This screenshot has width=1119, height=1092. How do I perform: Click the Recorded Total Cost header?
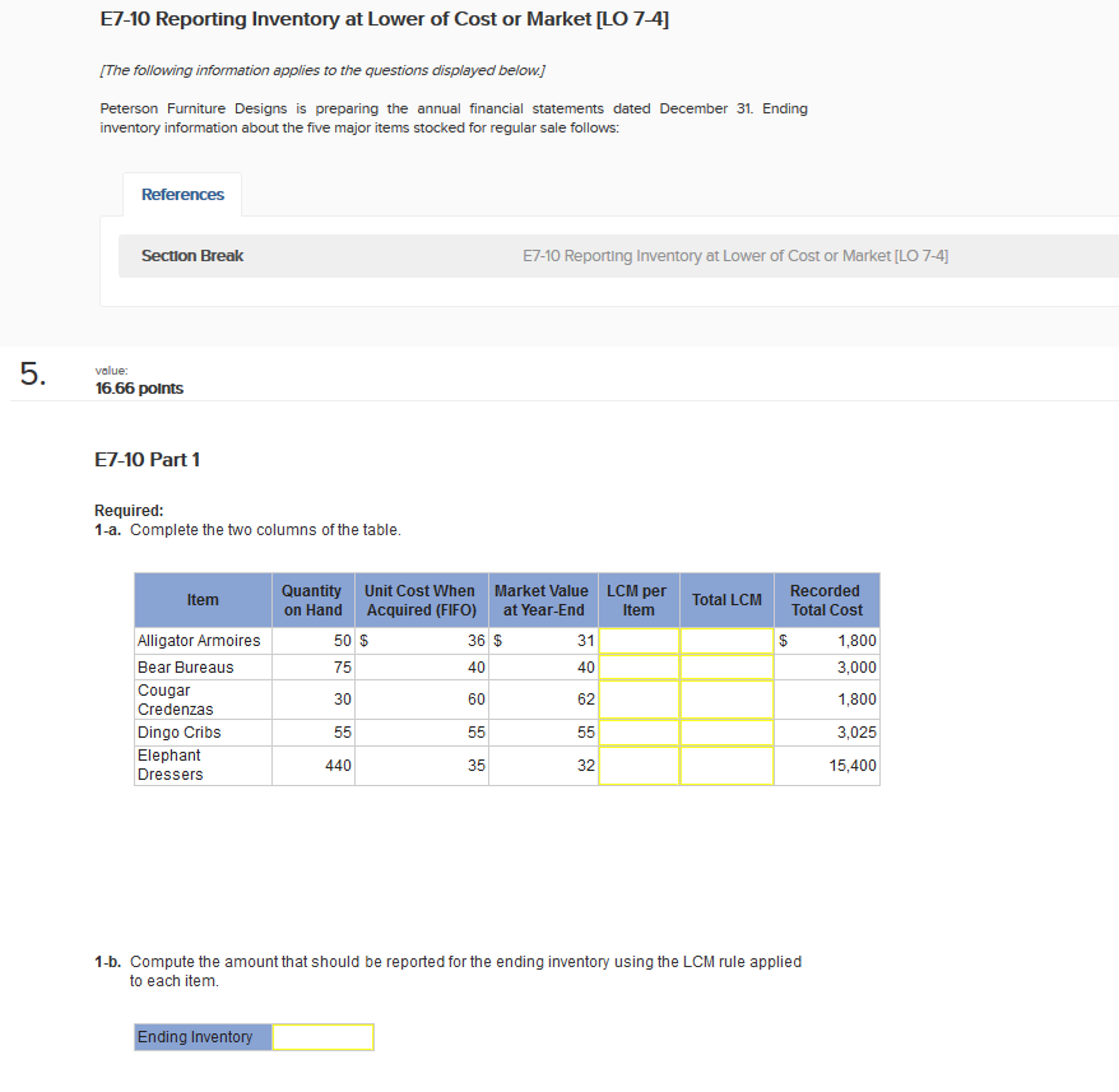(826, 600)
